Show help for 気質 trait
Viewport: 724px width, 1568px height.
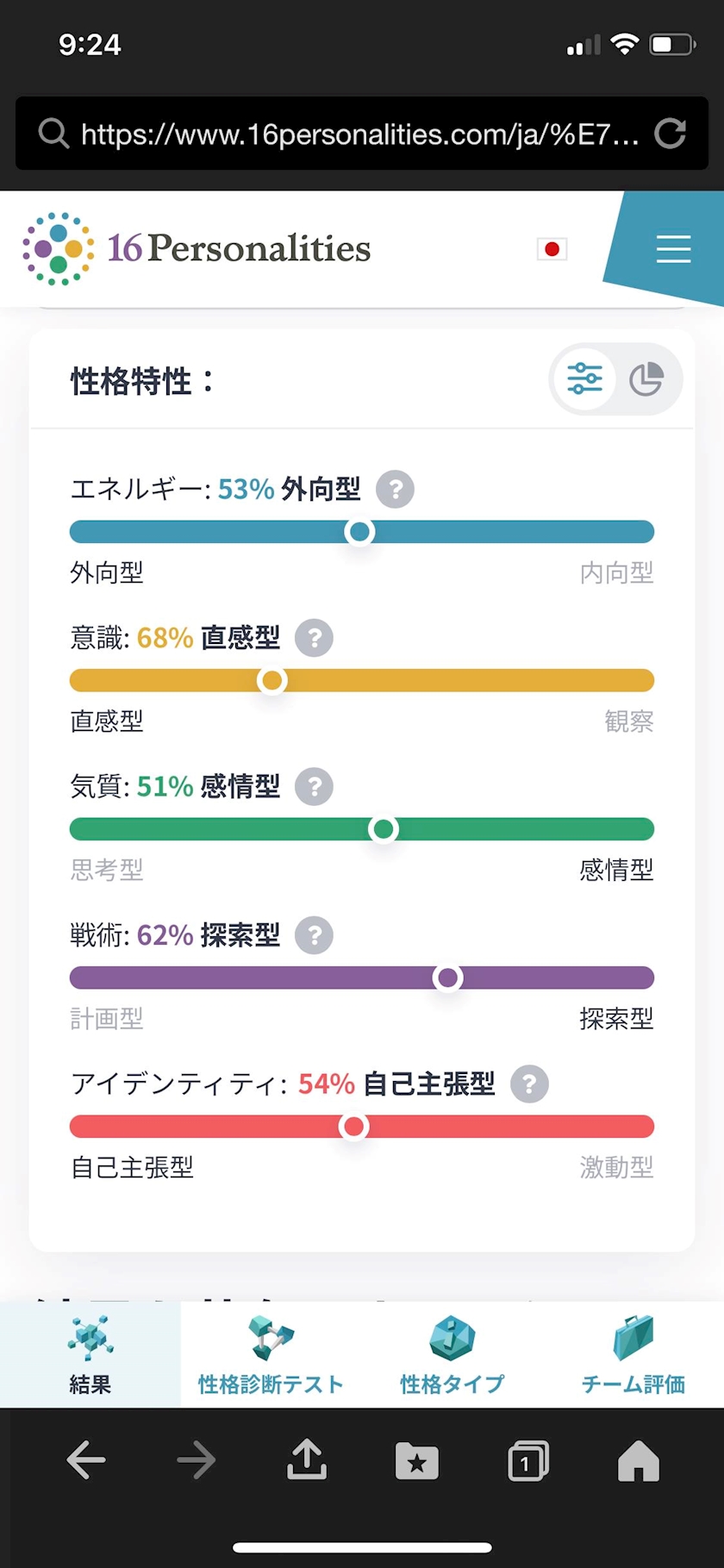315,787
